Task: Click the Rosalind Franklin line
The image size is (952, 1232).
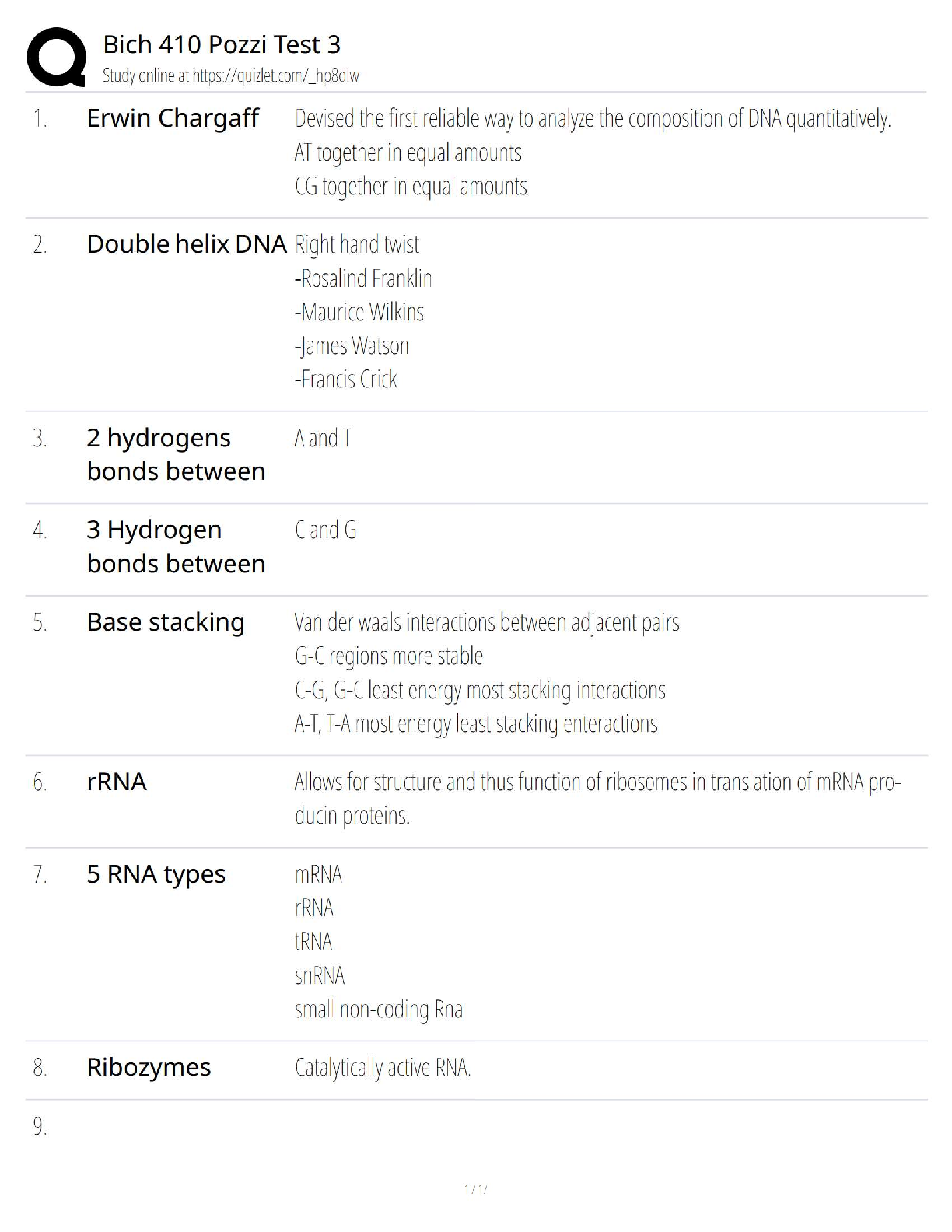Action: click(x=363, y=278)
